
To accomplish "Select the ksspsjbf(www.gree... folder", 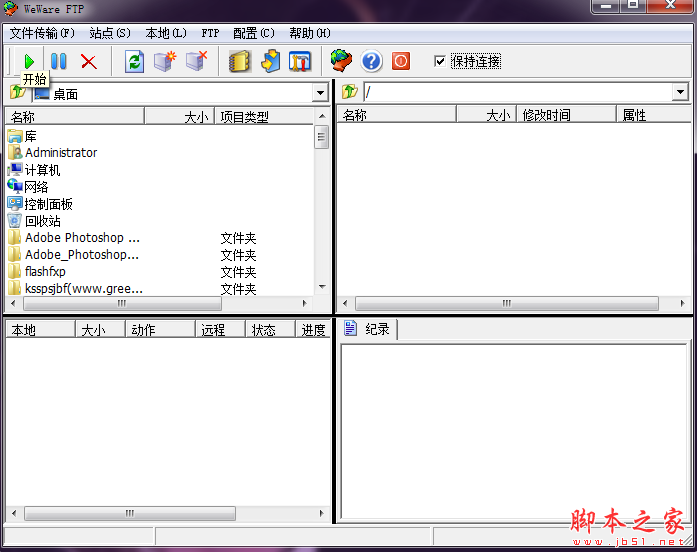I will click(x=76, y=289).
